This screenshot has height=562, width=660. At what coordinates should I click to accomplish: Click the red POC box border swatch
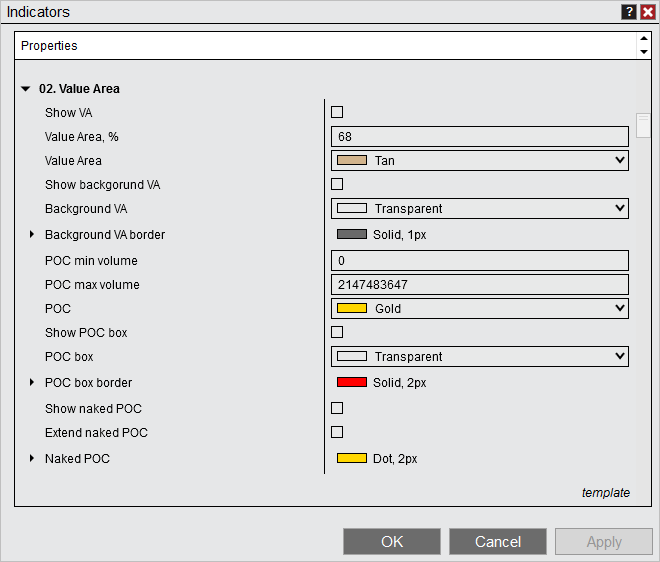click(352, 382)
